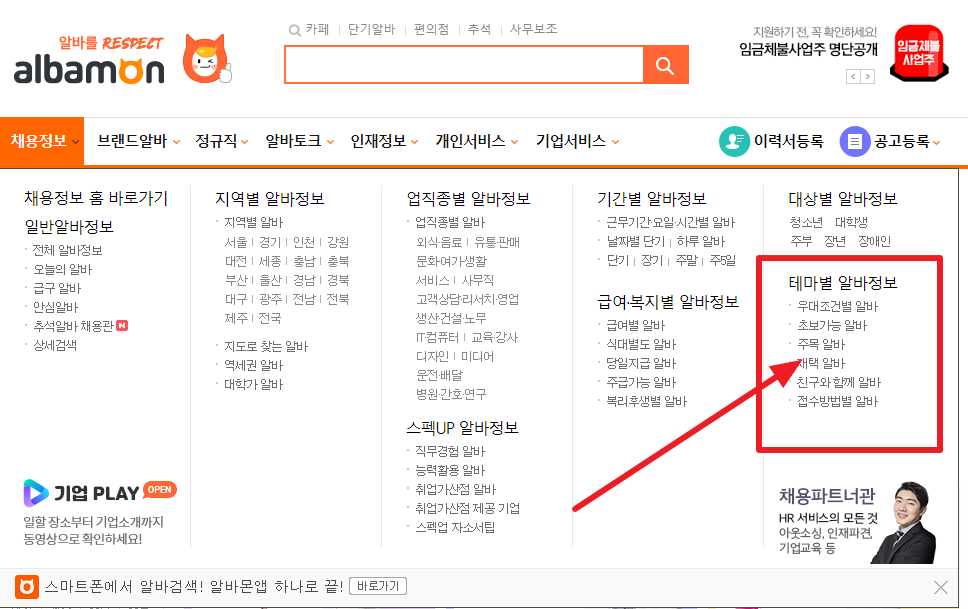Select 서울 region link
The width and height of the screenshot is (968, 609).
click(x=236, y=242)
